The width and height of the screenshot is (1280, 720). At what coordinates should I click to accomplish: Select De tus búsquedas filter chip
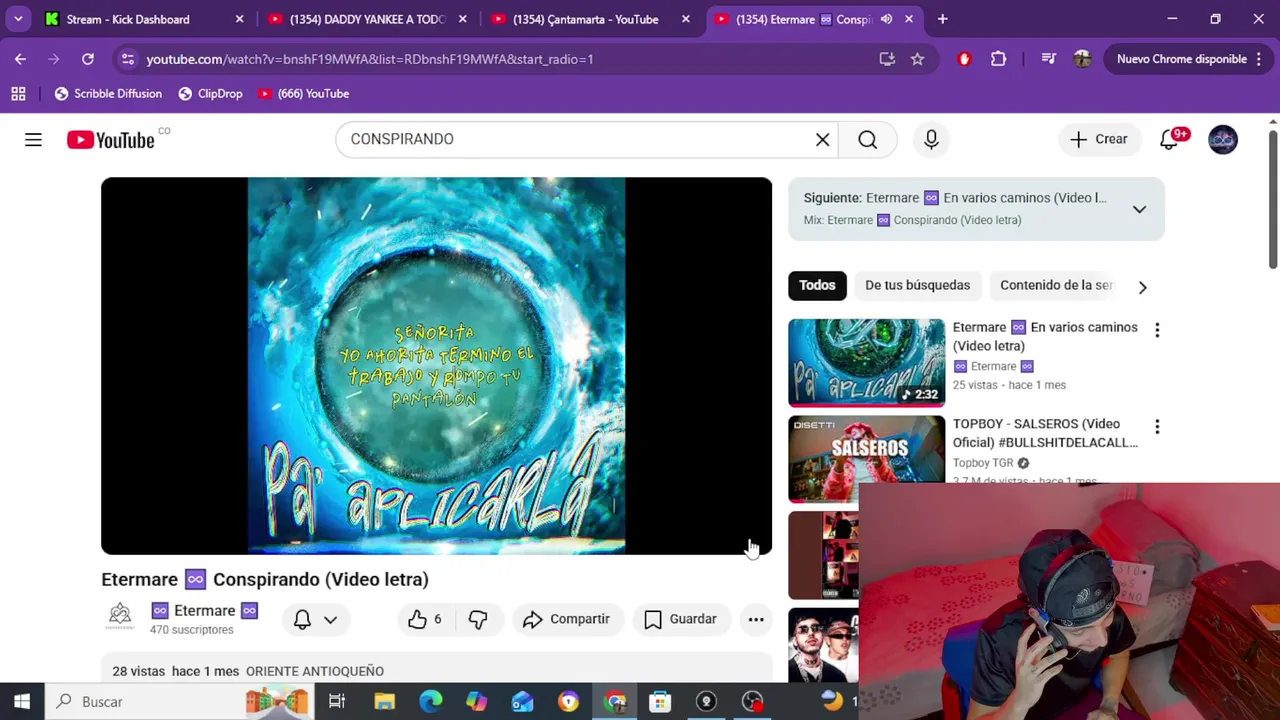point(917,285)
